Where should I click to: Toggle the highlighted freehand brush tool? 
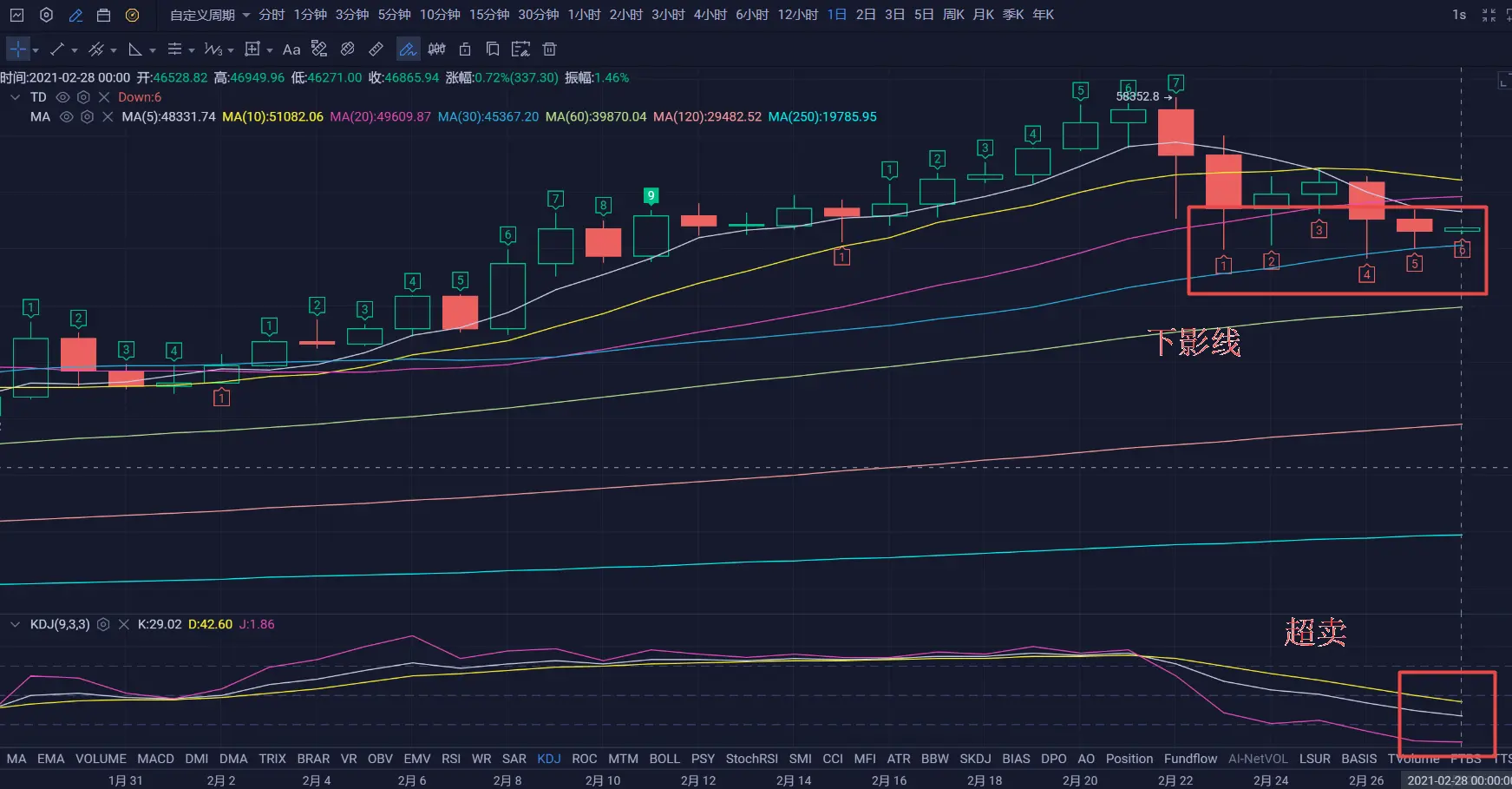click(408, 49)
